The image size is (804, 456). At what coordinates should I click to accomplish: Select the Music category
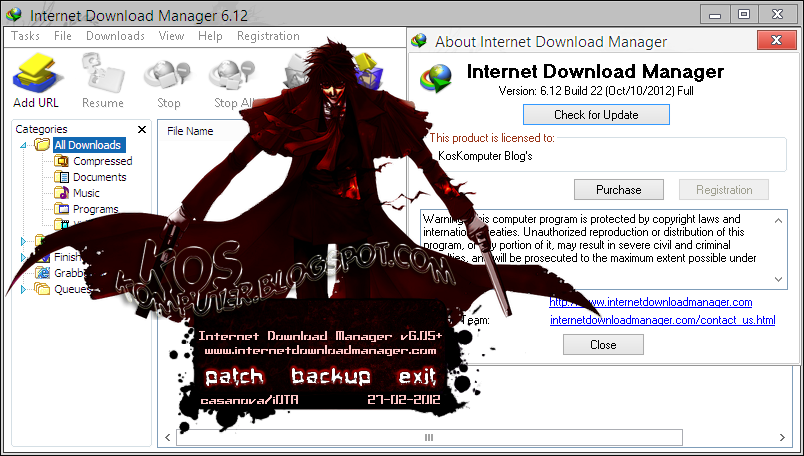[86, 193]
